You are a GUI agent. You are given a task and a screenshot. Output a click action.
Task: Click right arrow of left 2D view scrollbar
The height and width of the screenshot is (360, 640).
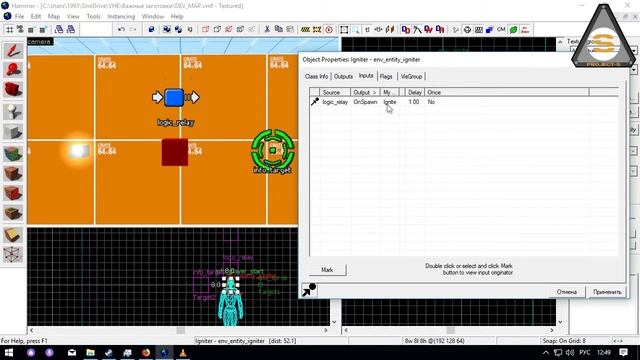pos(326,330)
